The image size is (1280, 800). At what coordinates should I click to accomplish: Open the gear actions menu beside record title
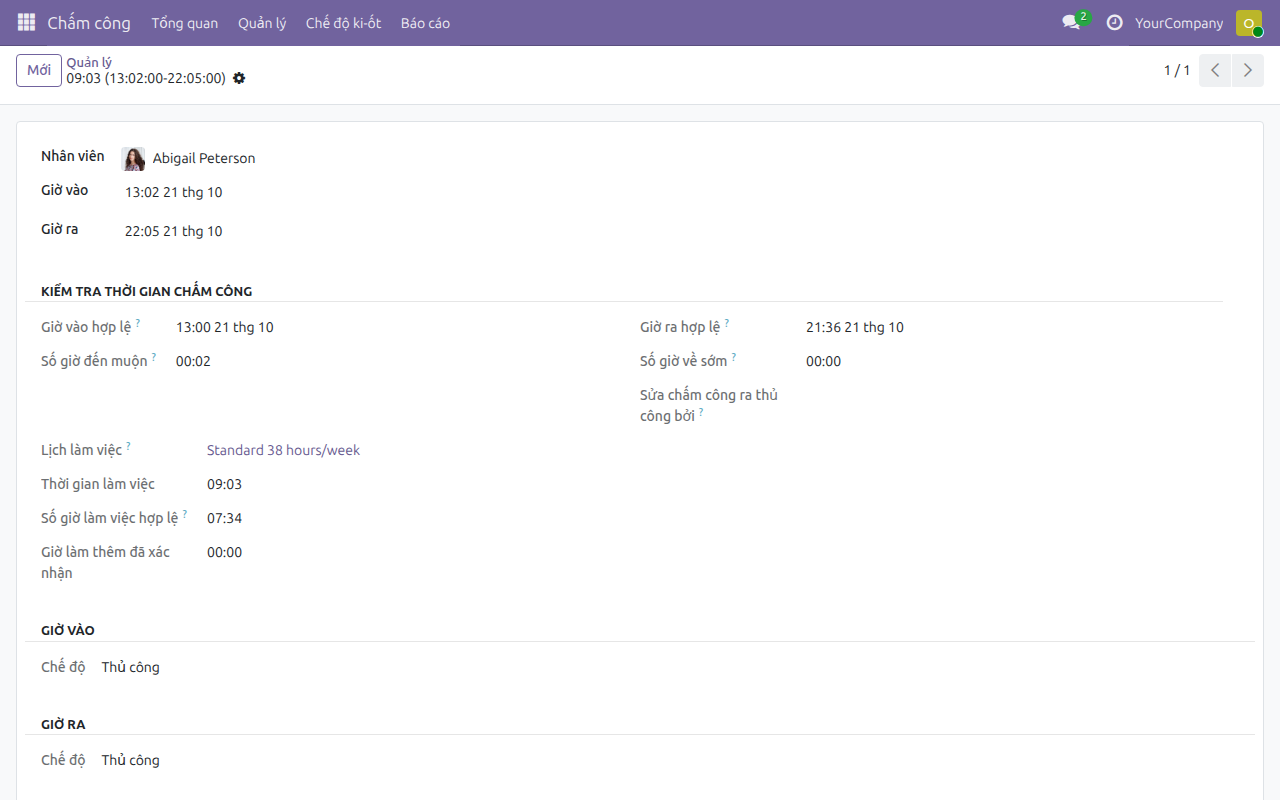pyautogui.click(x=239, y=78)
